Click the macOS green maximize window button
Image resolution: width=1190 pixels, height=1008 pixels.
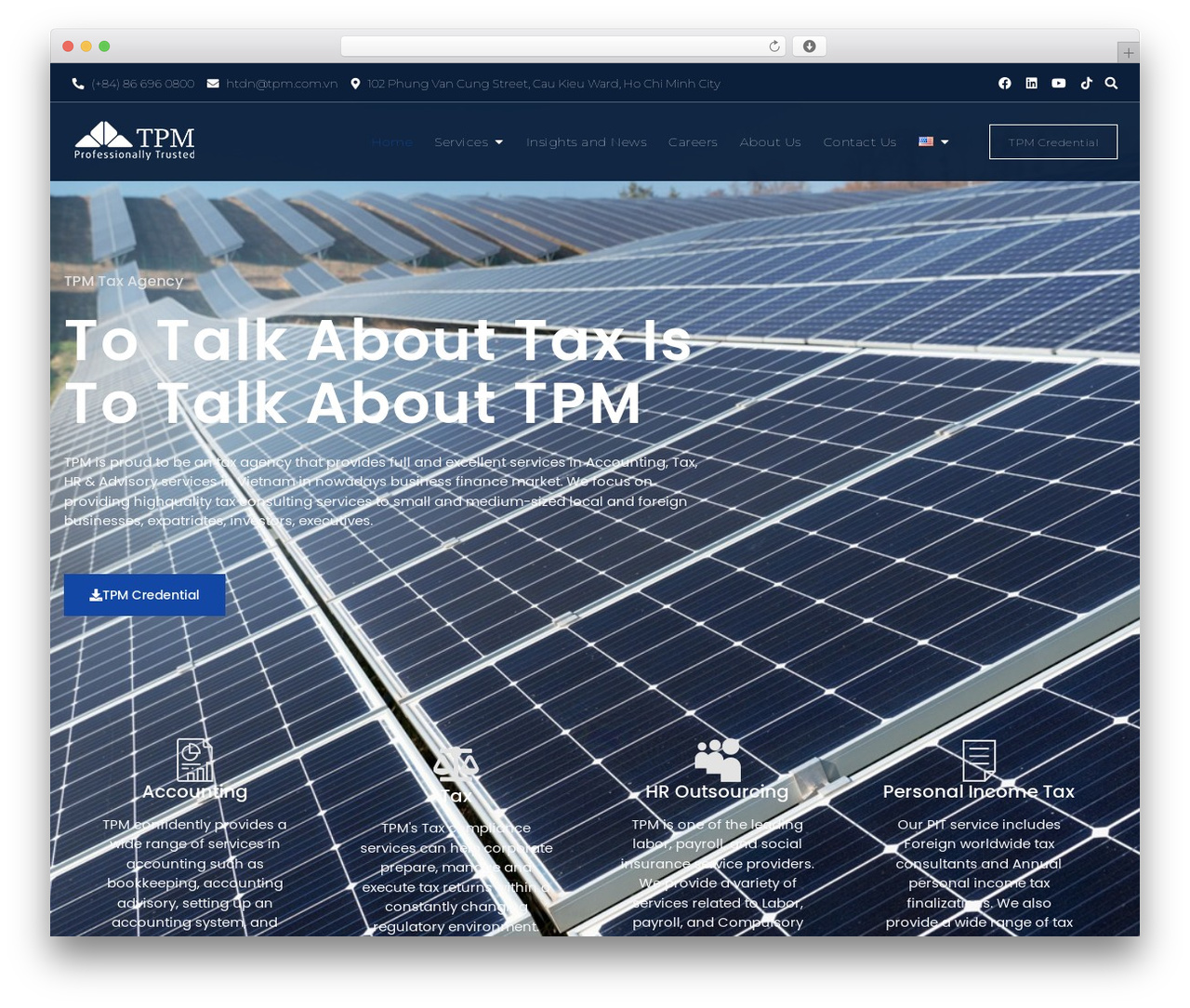104,46
